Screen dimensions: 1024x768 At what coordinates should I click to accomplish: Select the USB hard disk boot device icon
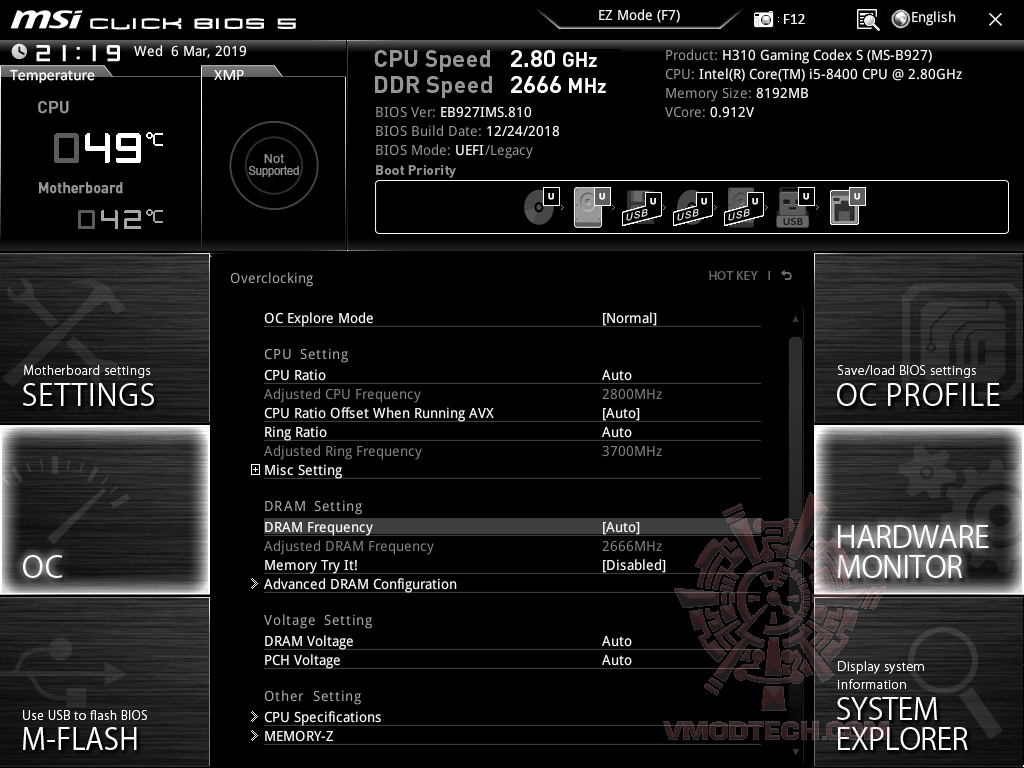744,208
